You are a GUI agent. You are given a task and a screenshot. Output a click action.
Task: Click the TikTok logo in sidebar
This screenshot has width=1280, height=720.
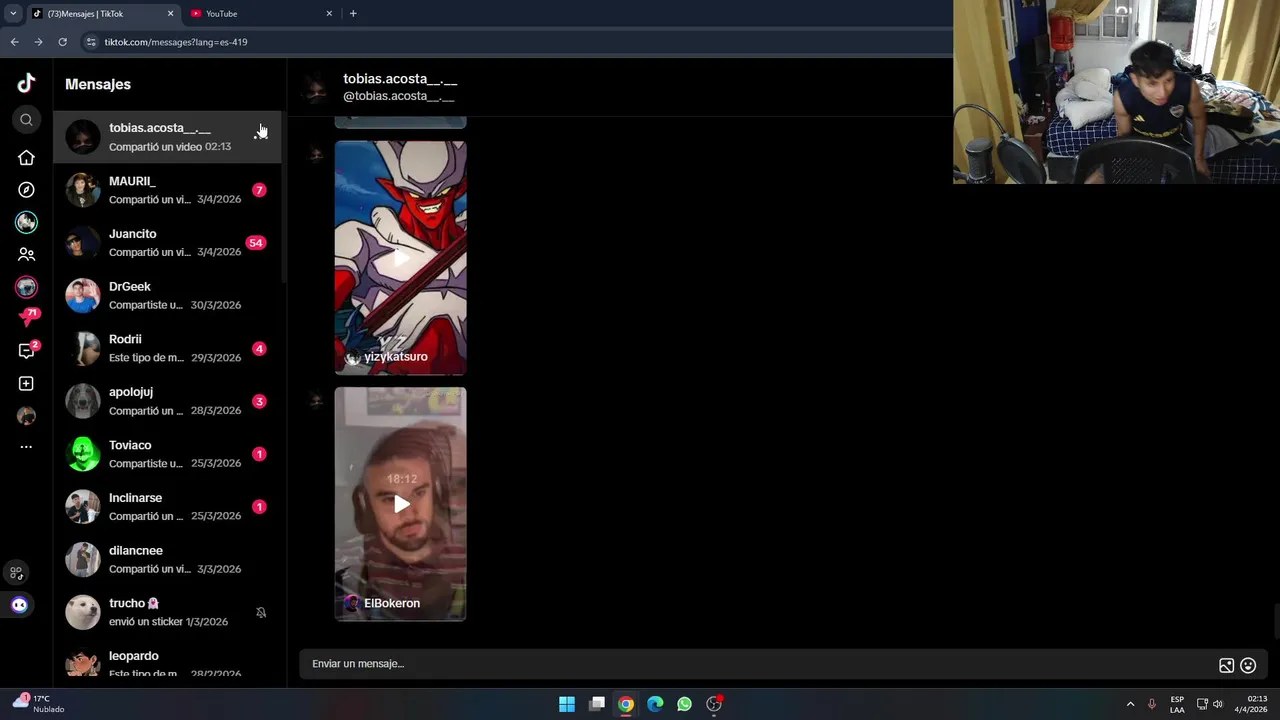26,84
